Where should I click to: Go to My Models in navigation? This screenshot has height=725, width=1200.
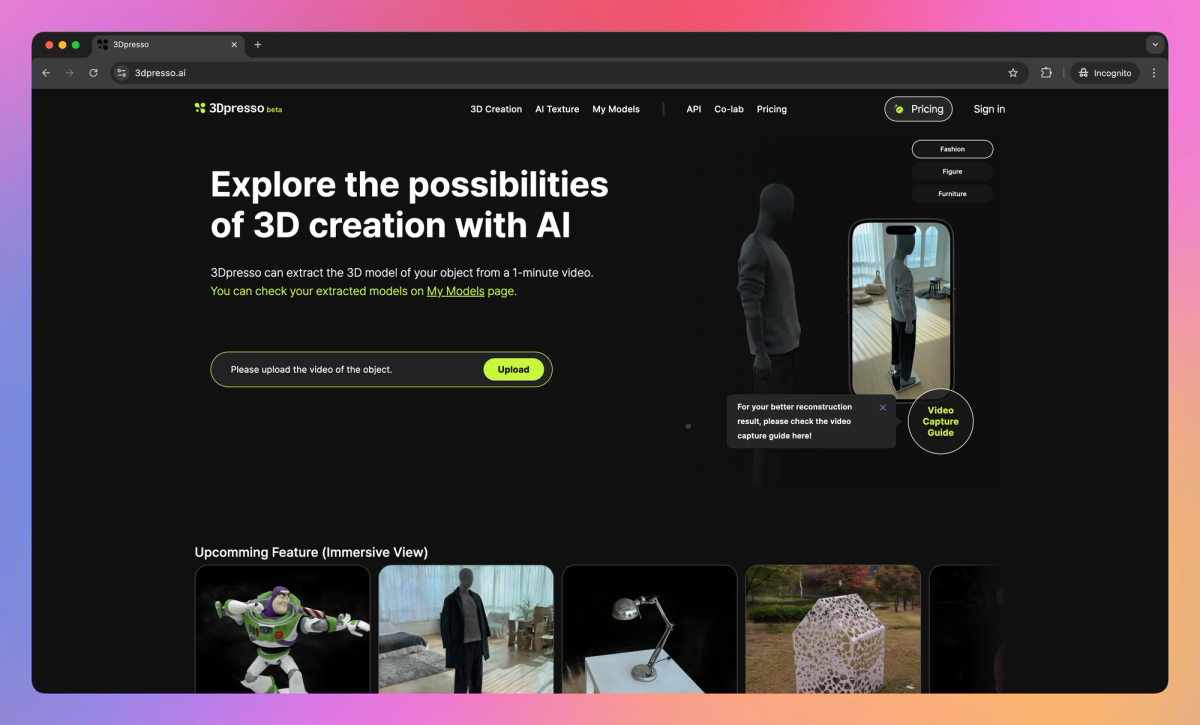click(616, 109)
